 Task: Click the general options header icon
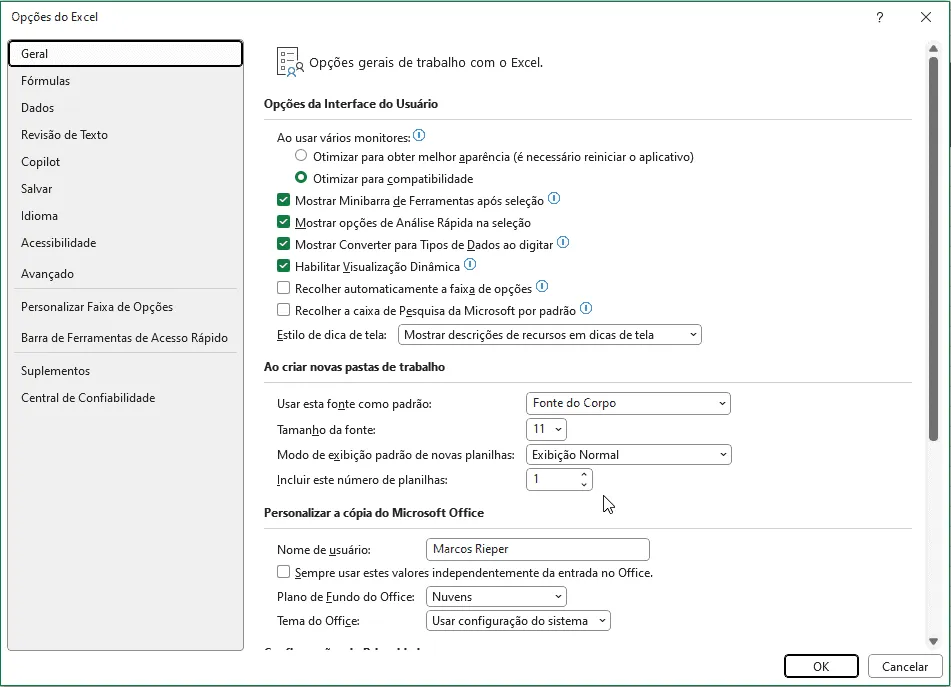[290, 62]
